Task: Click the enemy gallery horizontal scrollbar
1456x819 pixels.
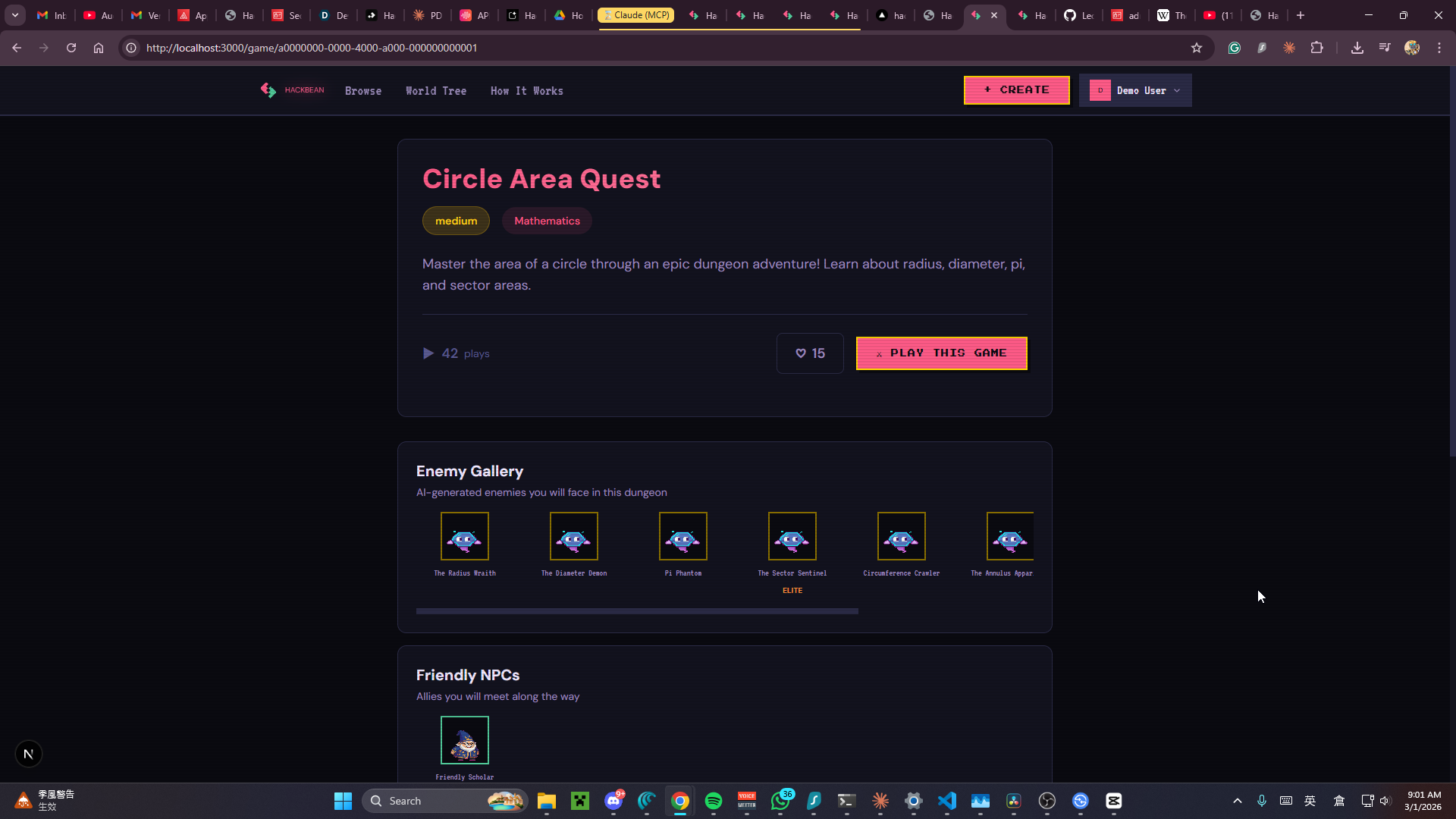Action: 637,611
